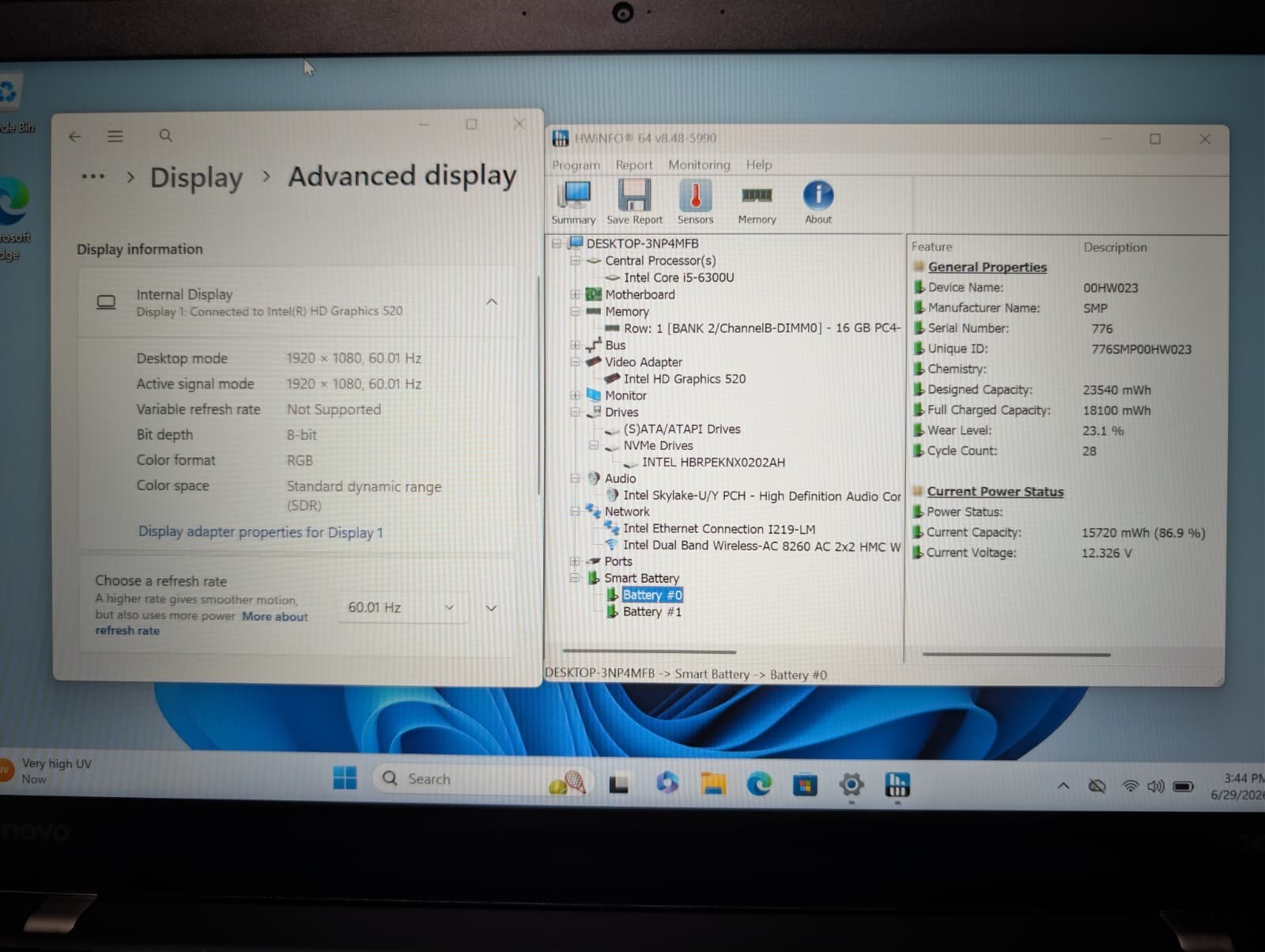This screenshot has height=952, width=1265.
Task: Open the 60.01 Hz refresh rate dropdown
Action: [402, 607]
